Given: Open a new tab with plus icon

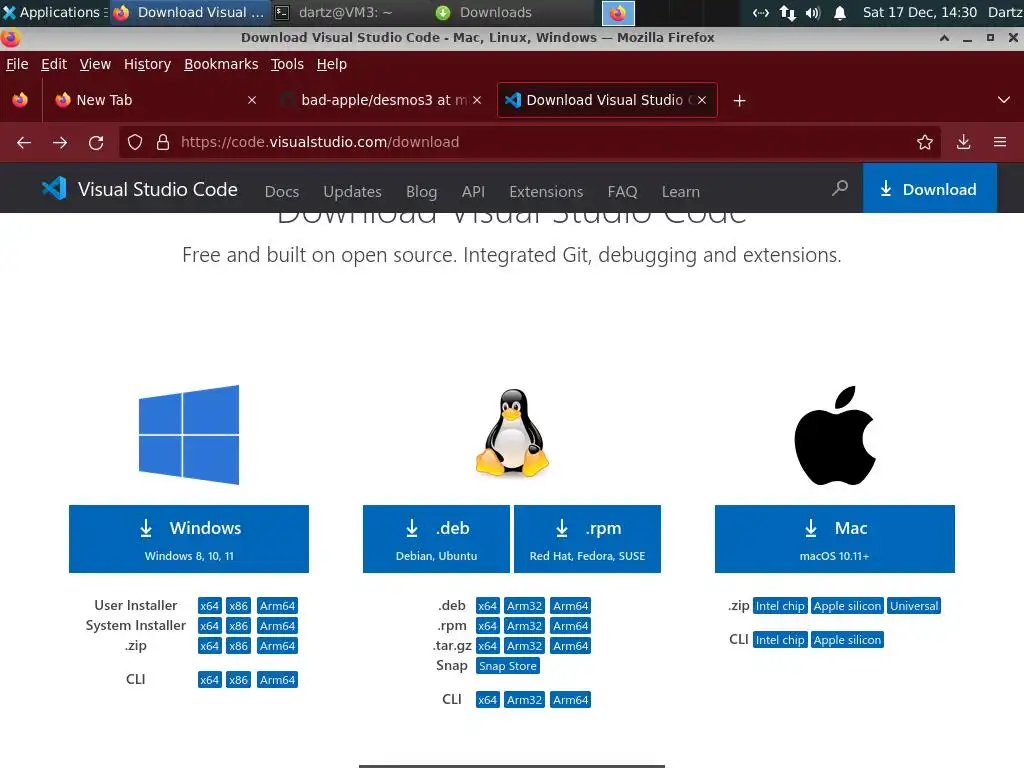Looking at the screenshot, I should click(739, 101).
